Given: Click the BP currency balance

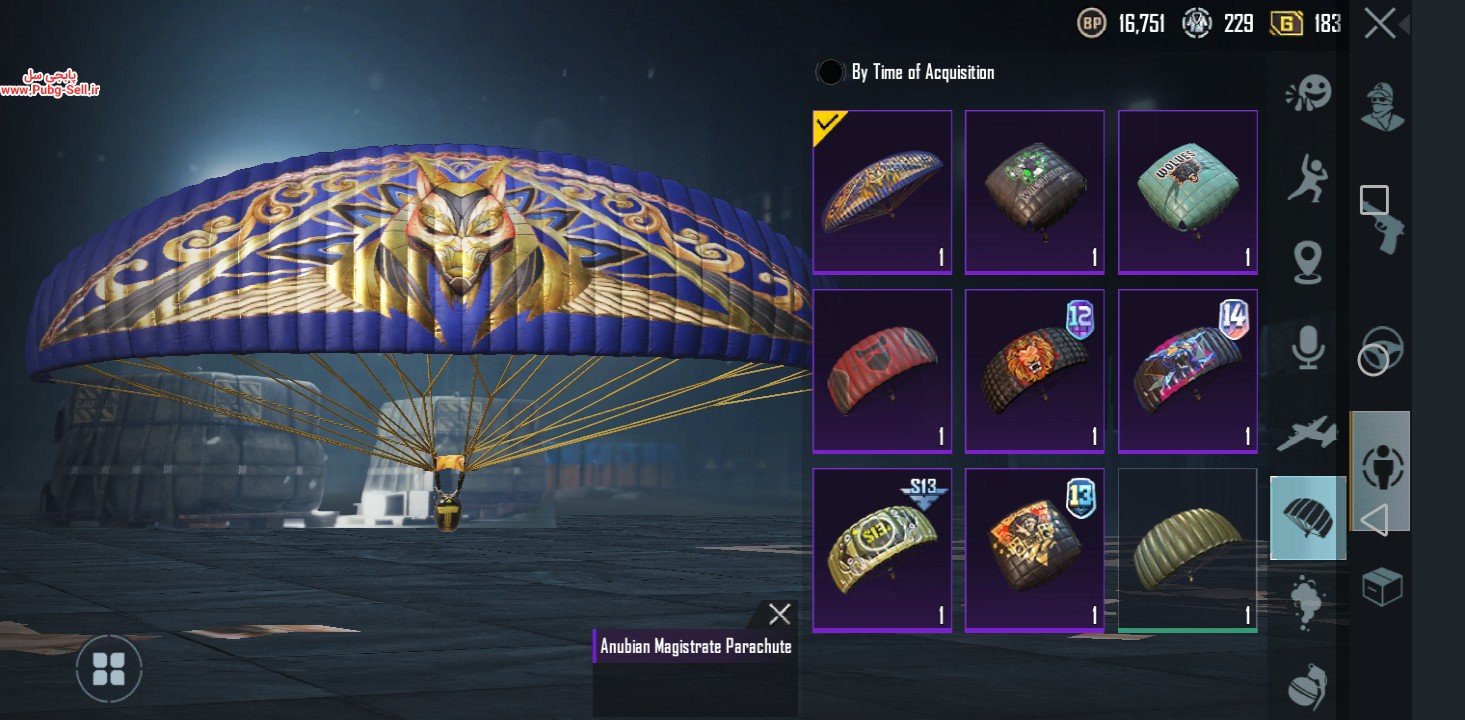Looking at the screenshot, I should tap(1121, 23).
